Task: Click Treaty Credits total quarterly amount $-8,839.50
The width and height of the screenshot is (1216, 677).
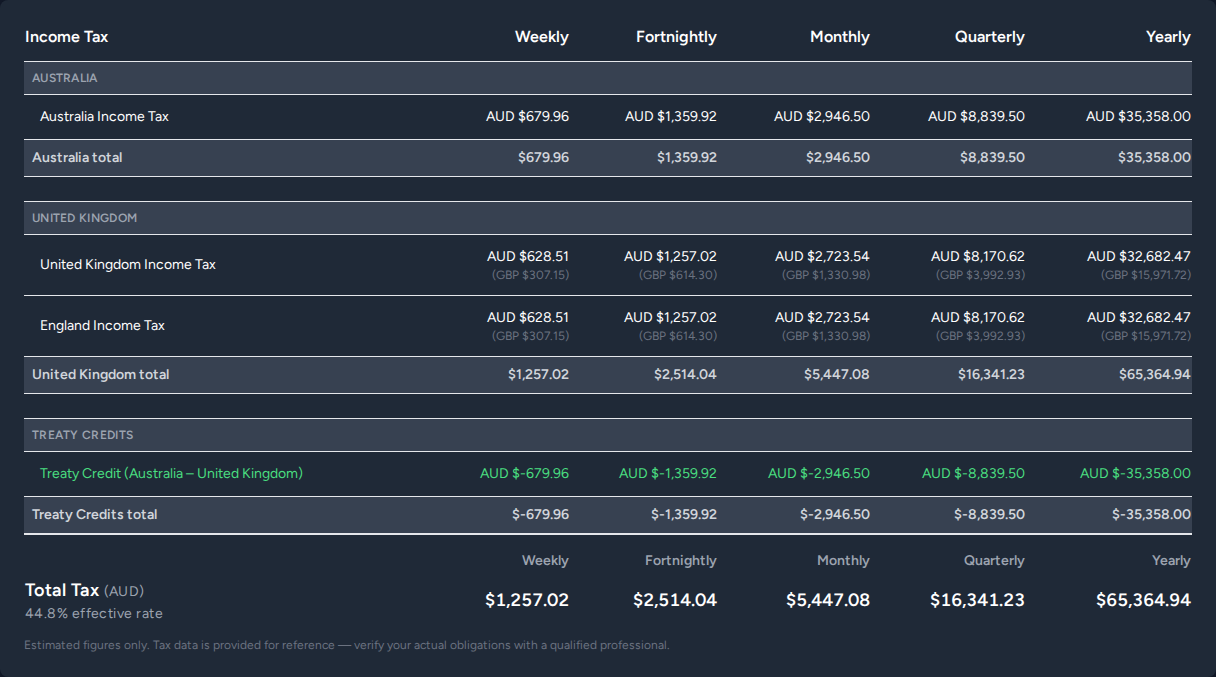Action: (989, 514)
